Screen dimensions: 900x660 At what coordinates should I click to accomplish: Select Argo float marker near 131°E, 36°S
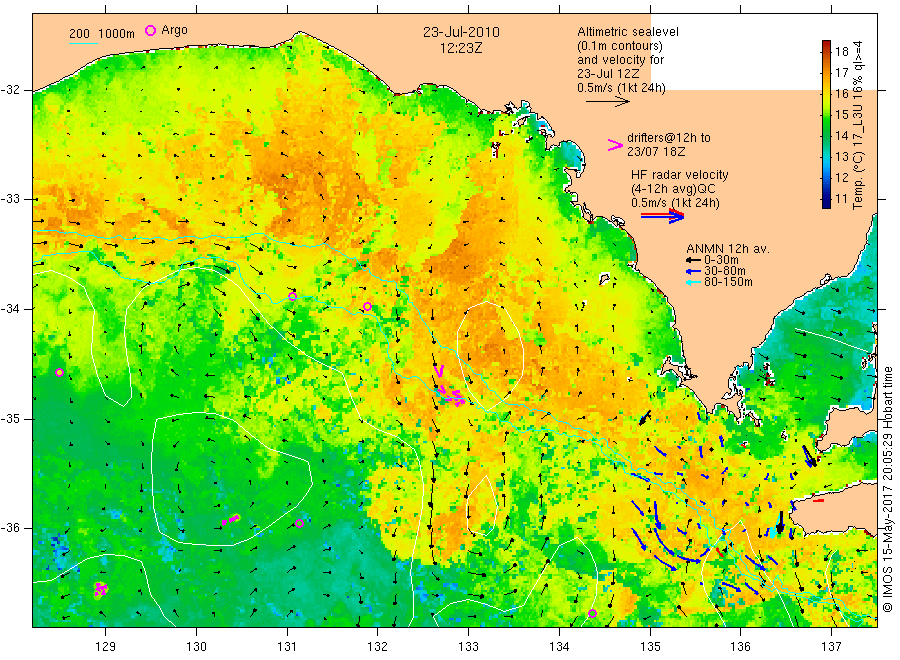pos(299,523)
